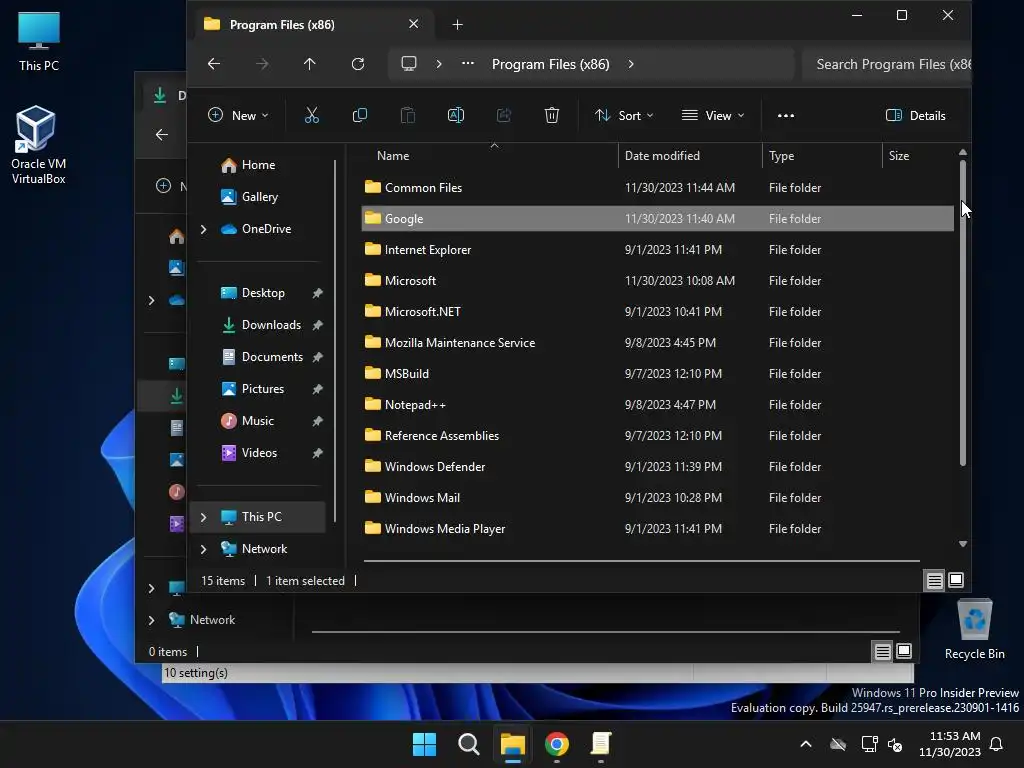
Task: Expand chevron after monitor icon in address bar
Action: (439, 64)
